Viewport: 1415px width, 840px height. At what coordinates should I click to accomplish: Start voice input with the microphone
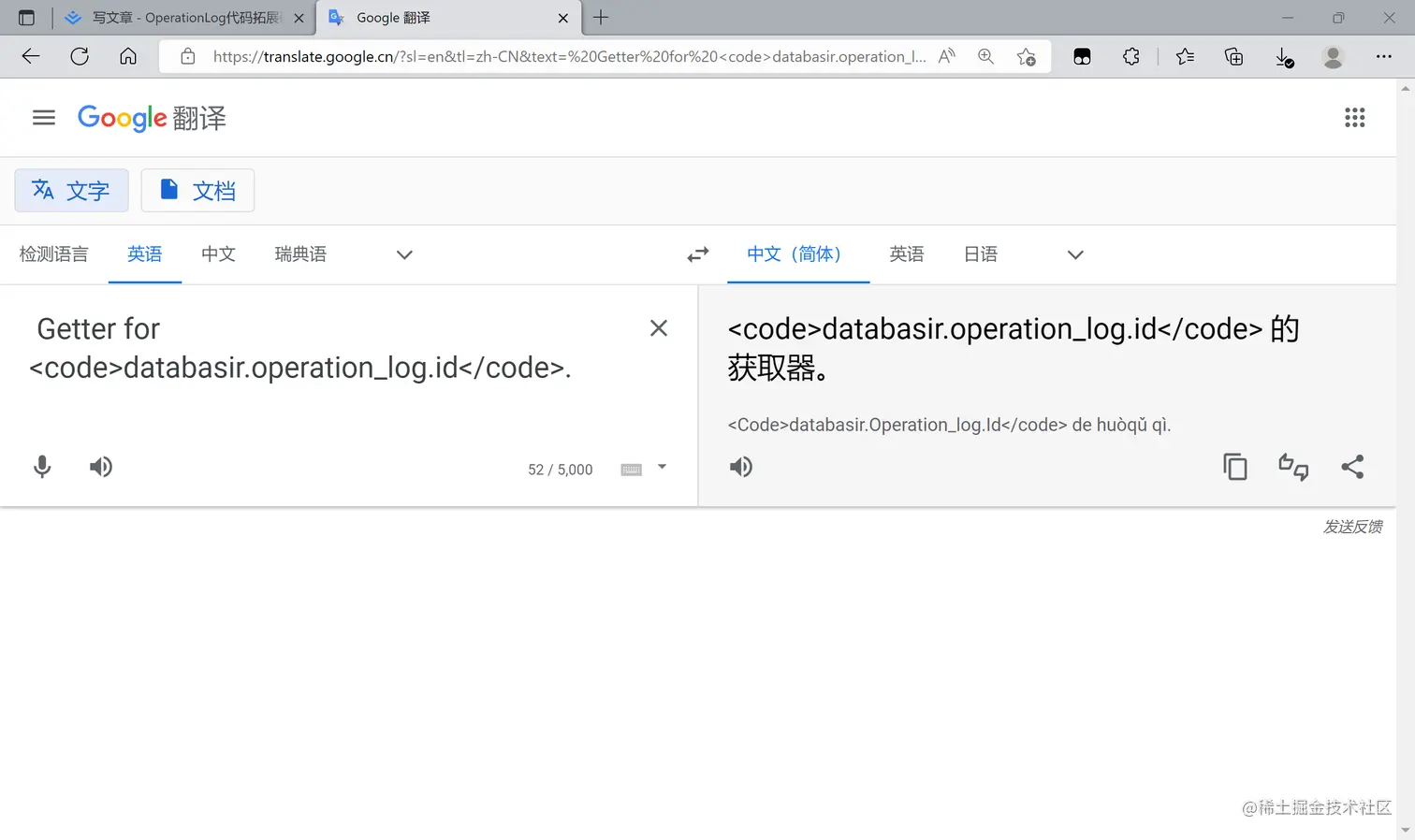pyautogui.click(x=42, y=467)
